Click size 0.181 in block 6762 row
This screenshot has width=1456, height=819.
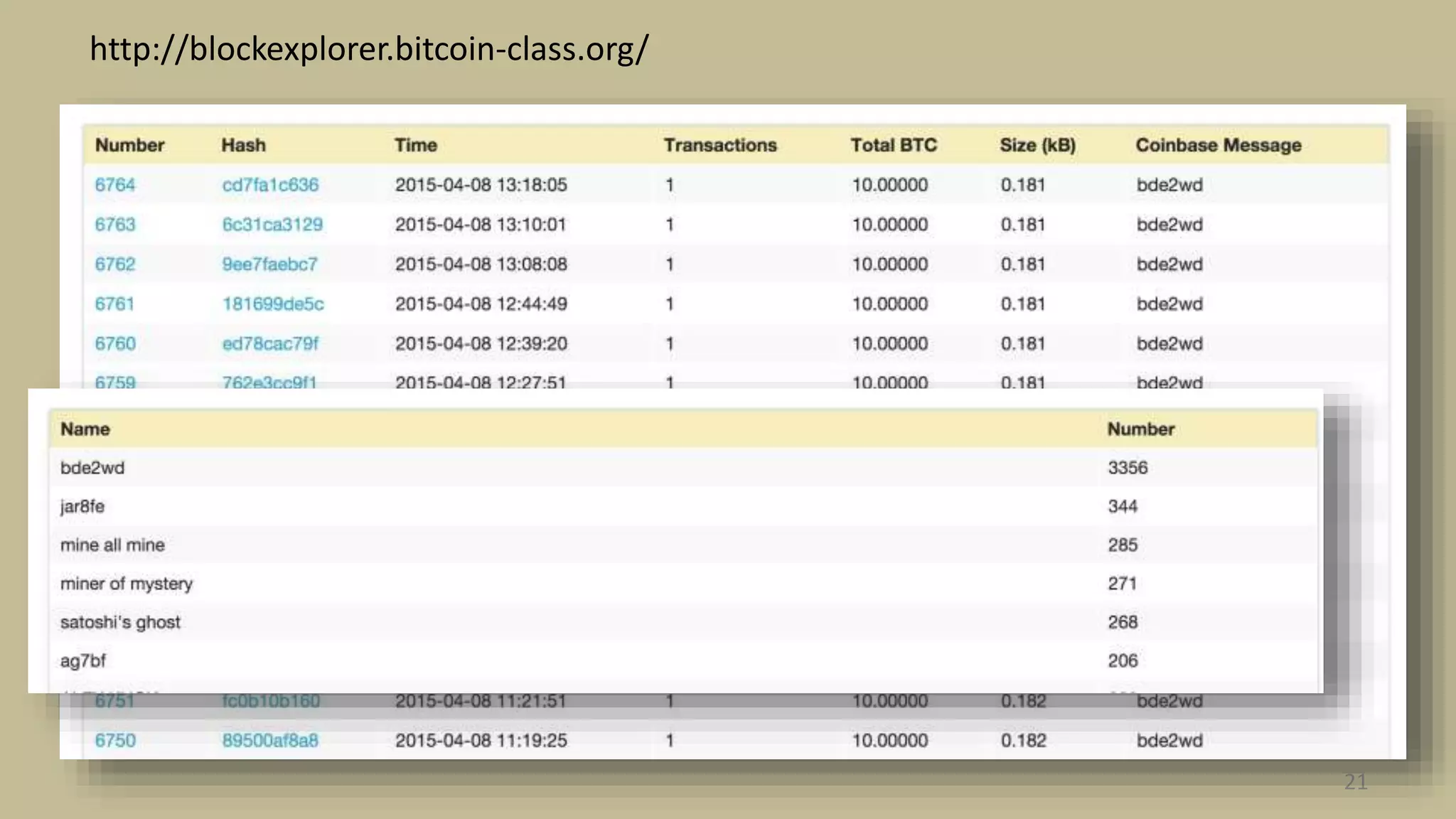pos(1023,264)
